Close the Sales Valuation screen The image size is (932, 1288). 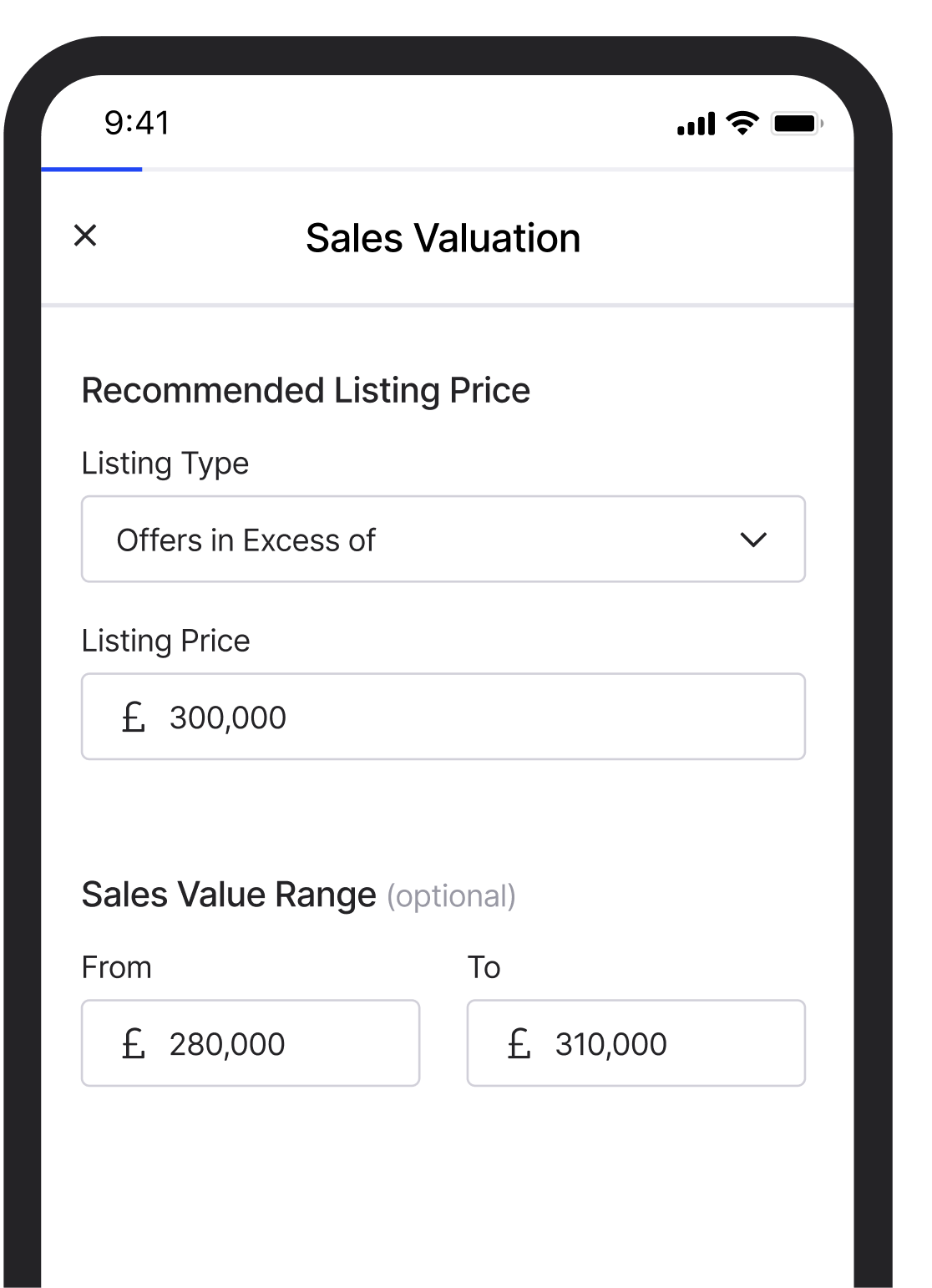tap(85, 236)
